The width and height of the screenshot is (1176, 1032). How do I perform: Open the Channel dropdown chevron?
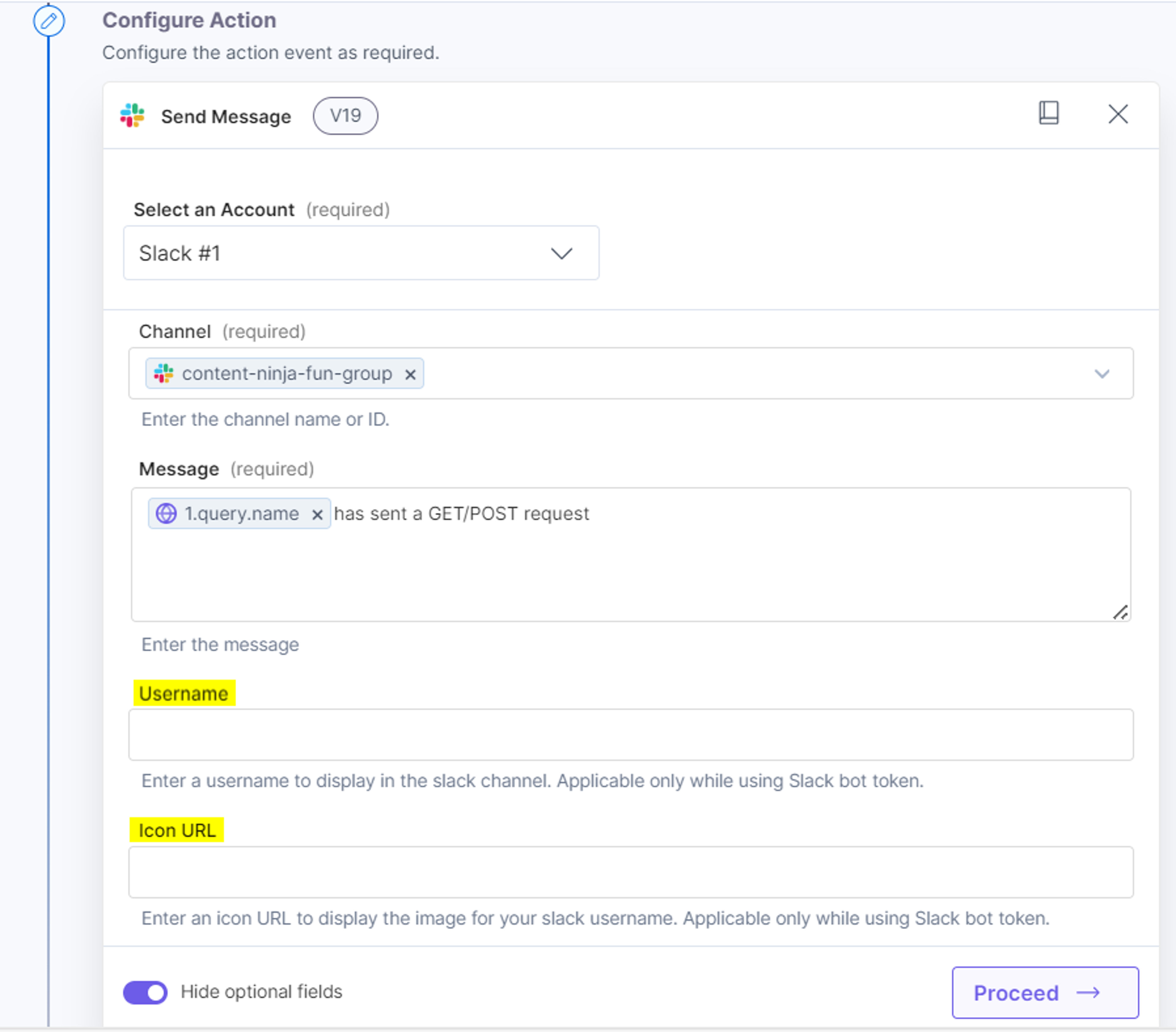coord(1102,374)
